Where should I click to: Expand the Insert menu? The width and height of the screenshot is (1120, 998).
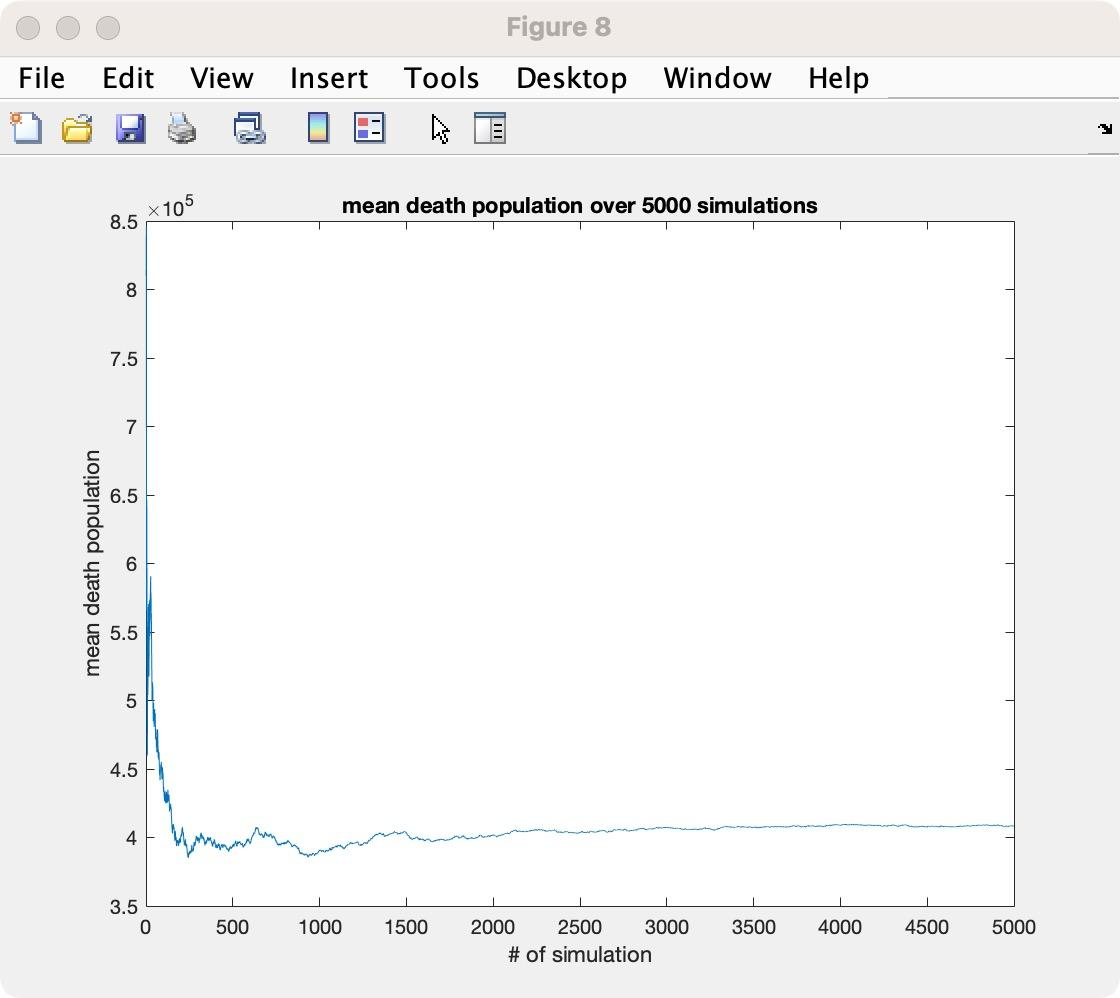pyautogui.click(x=329, y=78)
